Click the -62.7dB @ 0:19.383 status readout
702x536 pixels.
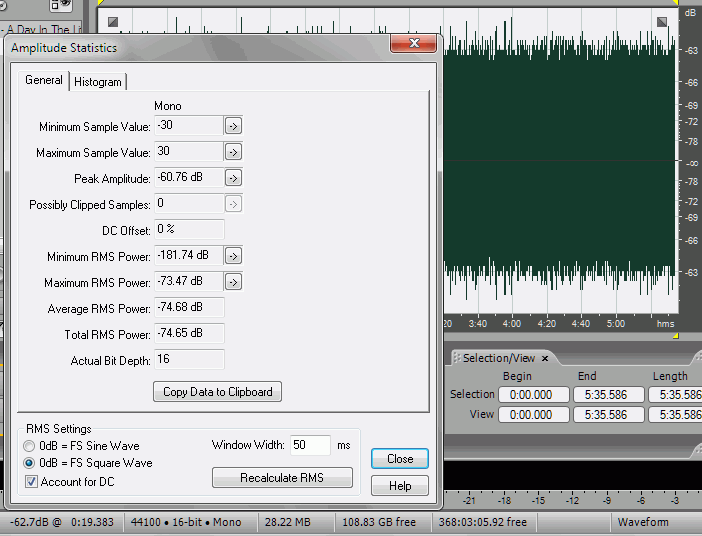pos(62,522)
